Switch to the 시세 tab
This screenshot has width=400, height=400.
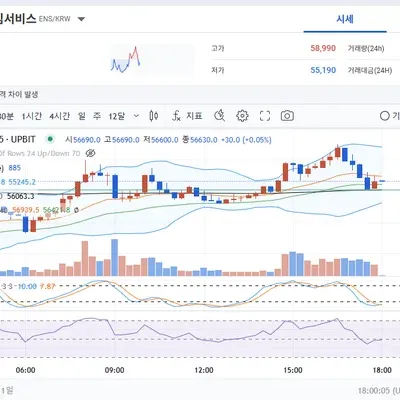pyautogui.click(x=345, y=19)
